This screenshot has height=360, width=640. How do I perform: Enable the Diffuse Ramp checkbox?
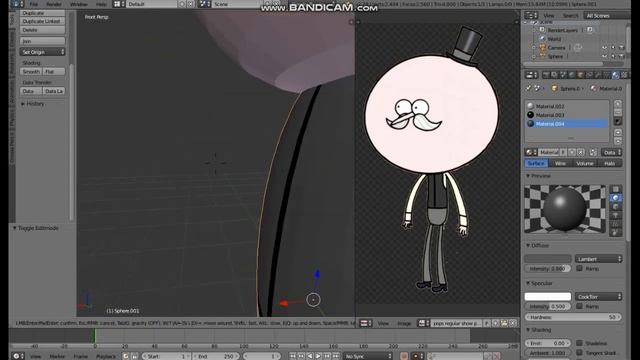coord(579,268)
